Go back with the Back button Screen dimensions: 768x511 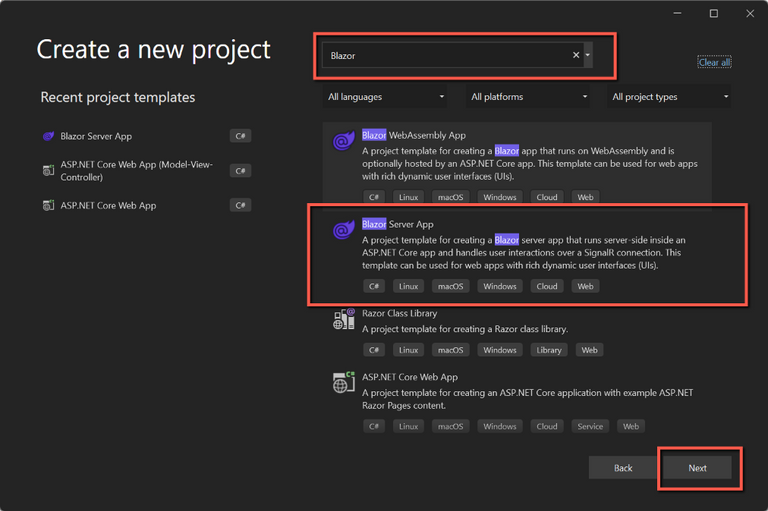(623, 468)
